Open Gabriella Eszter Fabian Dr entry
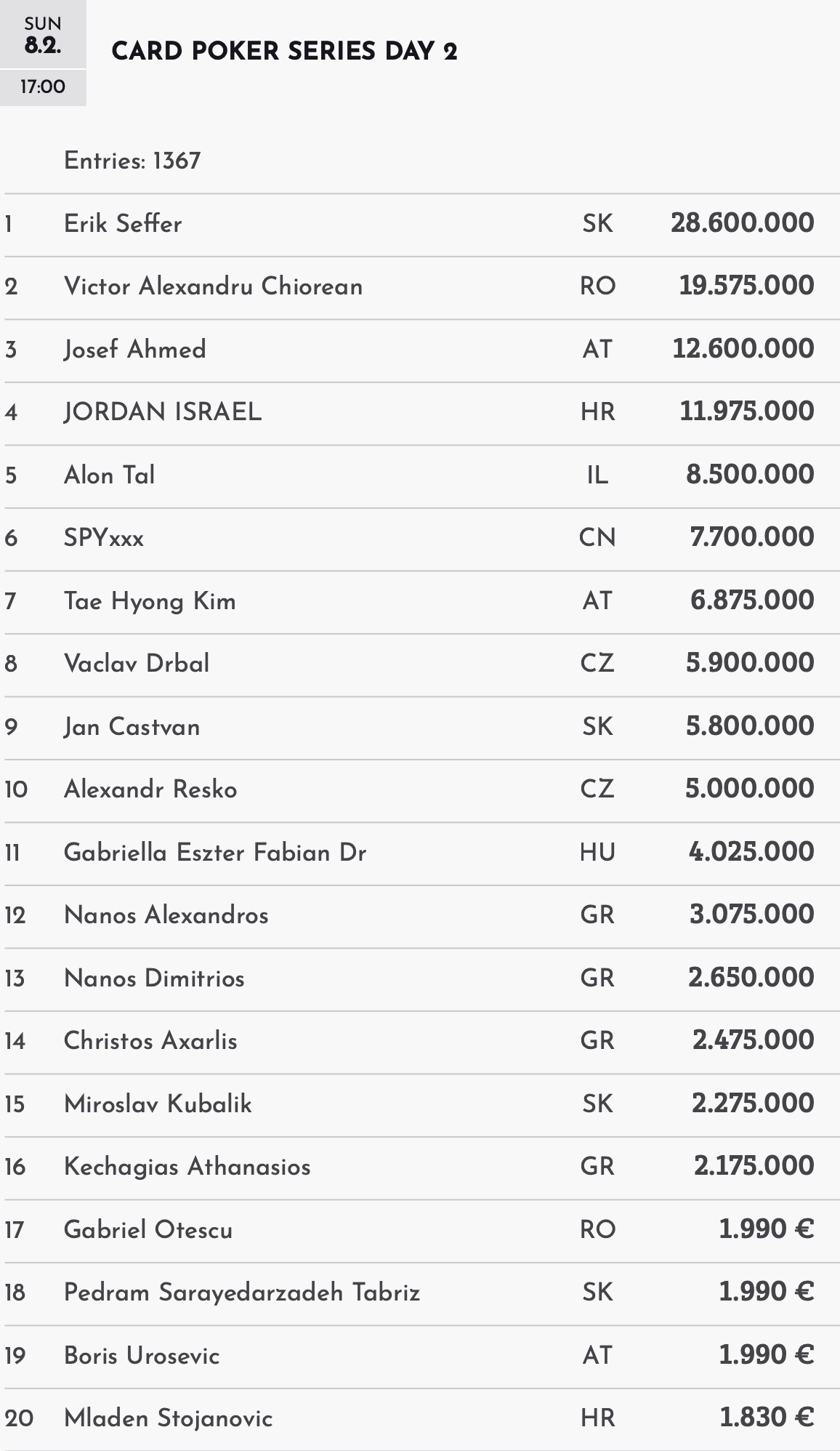The image size is (840, 1451). [x=215, y=852]
